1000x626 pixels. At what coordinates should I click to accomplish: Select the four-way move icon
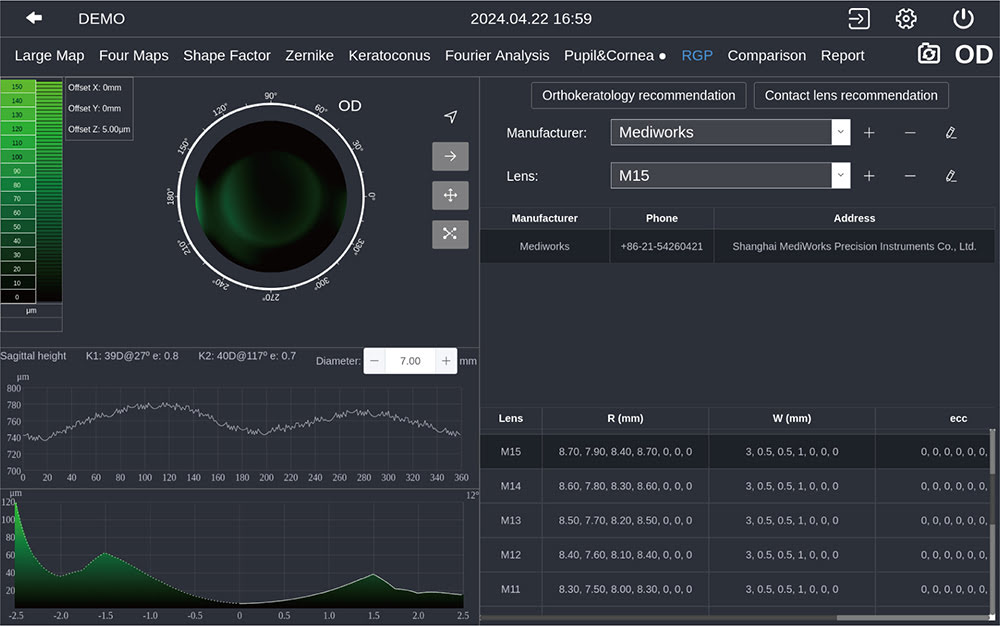tap(450, 195)
